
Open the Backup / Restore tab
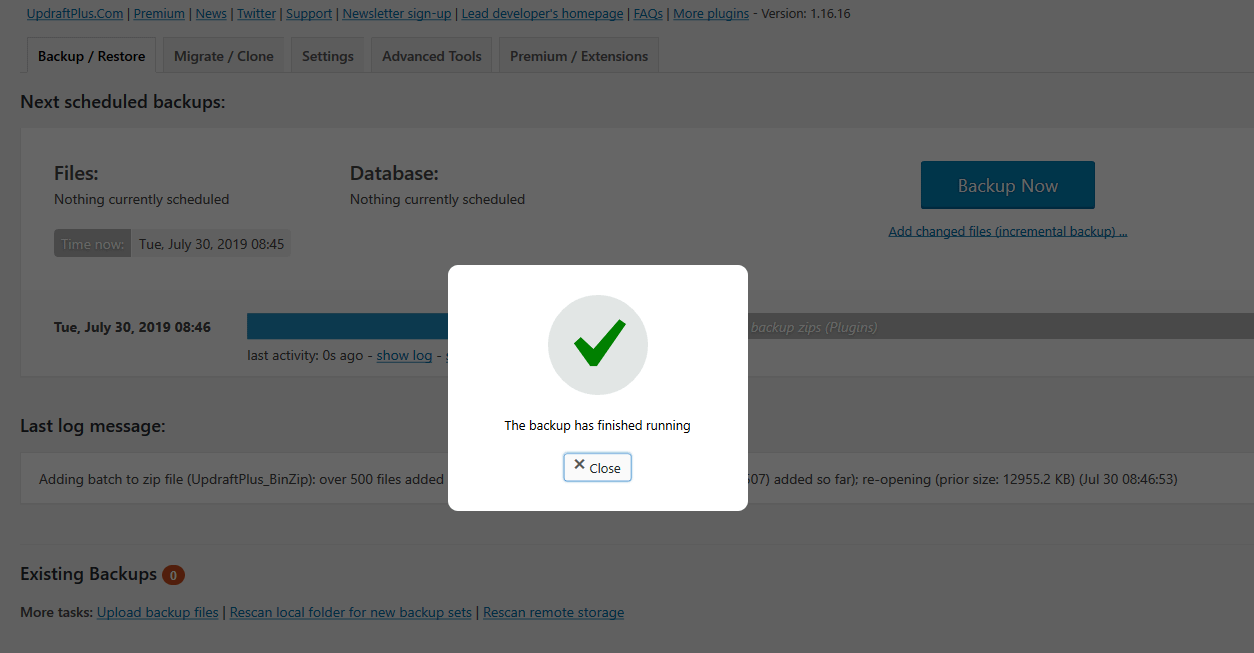[91, 56]
